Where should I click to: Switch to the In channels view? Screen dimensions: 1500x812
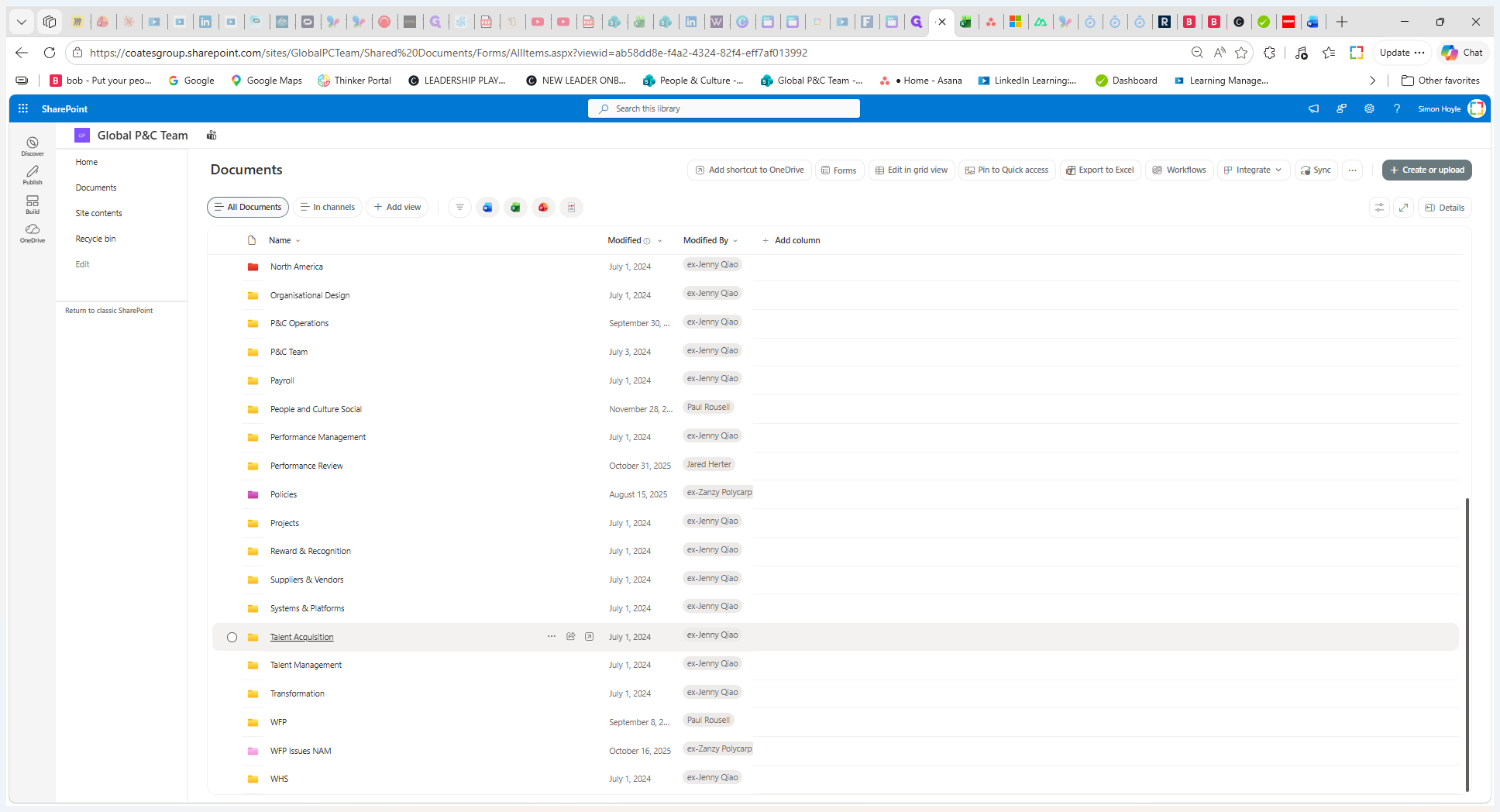(328, 208)
